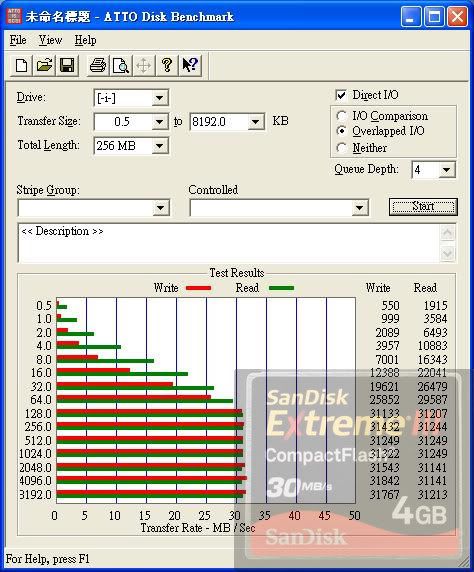Screen dimensions: 474x572
Task: Maximize the ATTO Disk Benchmark window
Action: 434,17
